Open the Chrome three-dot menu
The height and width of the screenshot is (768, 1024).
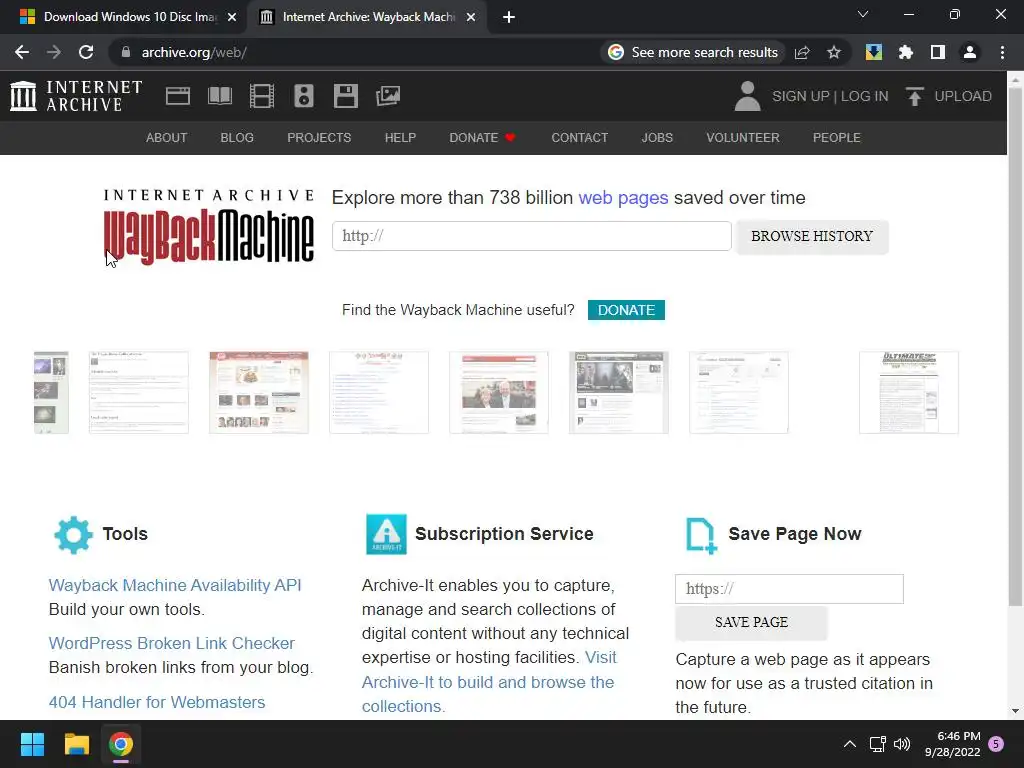[x=1002, y=52]
